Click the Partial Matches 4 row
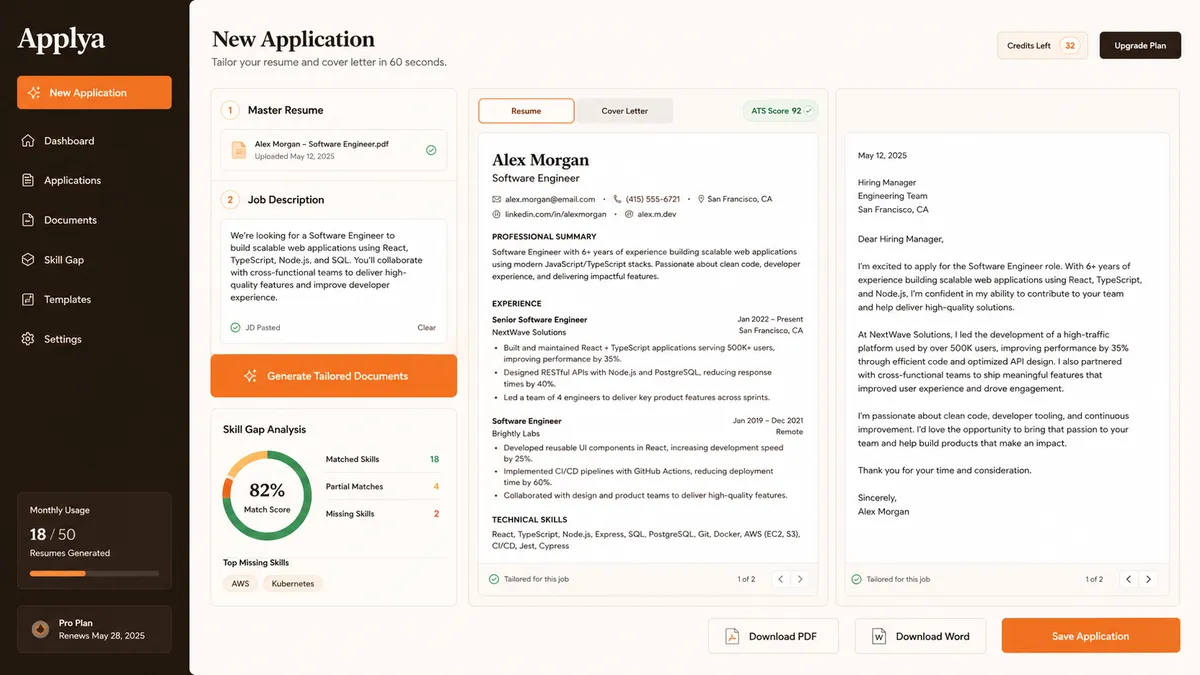This screenshot has width=1200, height=675. [x=382, y=487]
